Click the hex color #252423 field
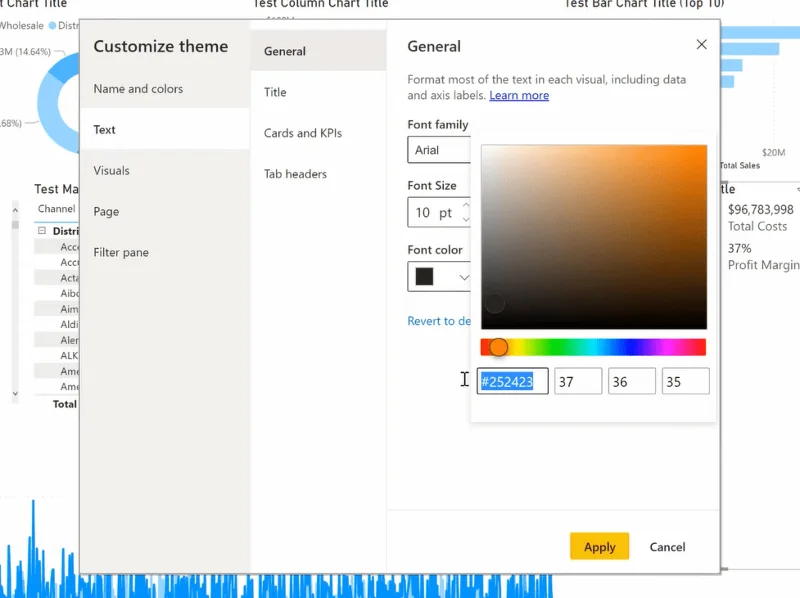 [x=512, y=381]
